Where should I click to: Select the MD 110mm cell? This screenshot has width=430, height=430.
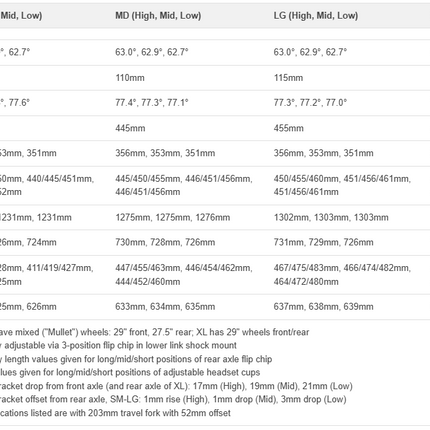(x=130, y=78)
